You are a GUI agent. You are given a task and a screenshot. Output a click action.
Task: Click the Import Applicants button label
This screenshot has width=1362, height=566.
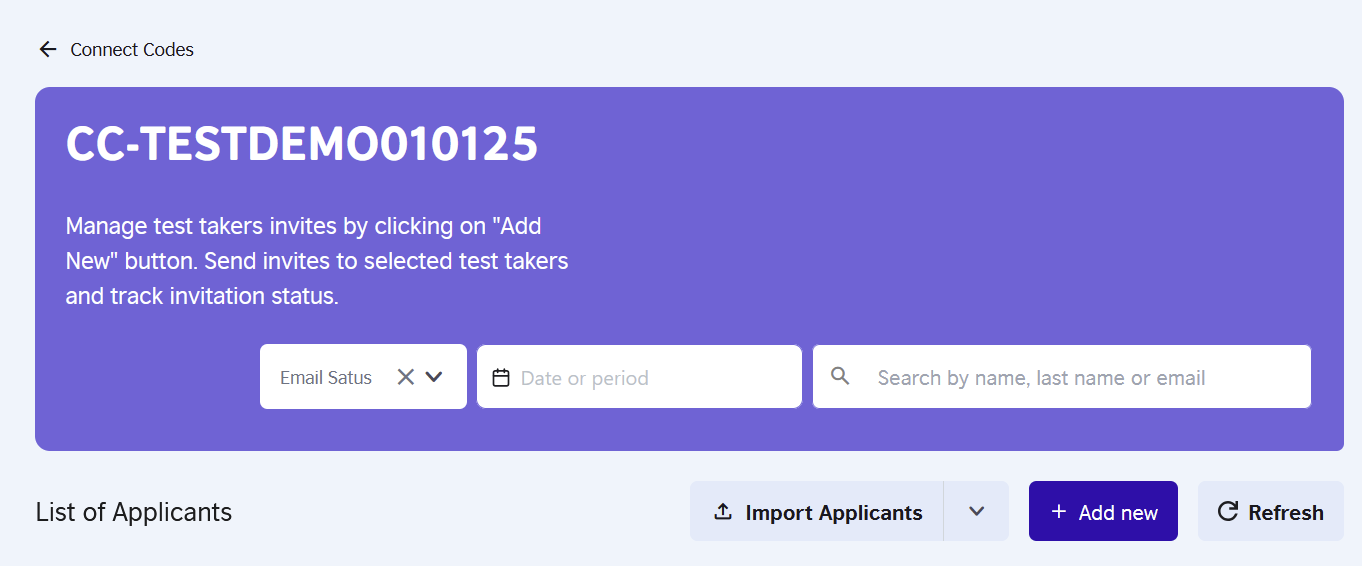834,513
